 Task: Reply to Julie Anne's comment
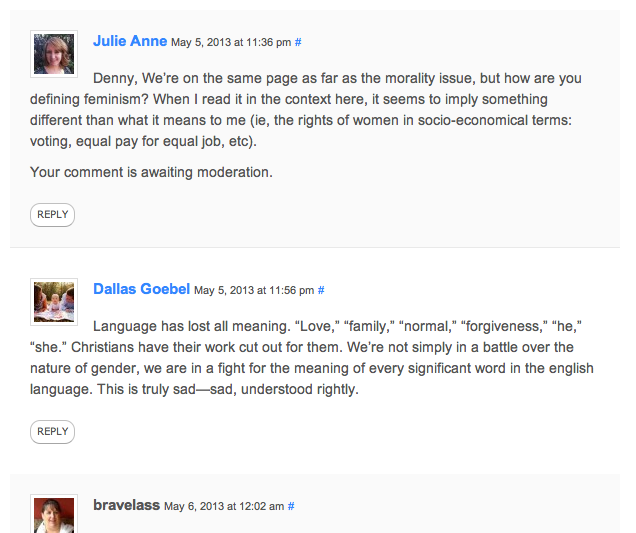click(52, 214)
